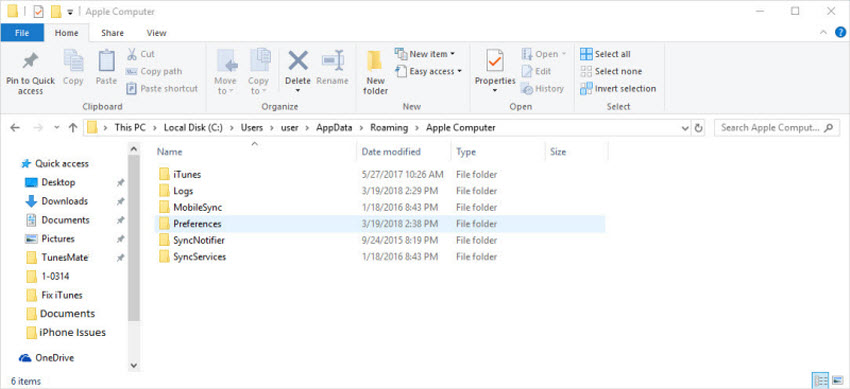Sort by Name column header
Screen dimensions: 850x389
(x=255, y=152)
